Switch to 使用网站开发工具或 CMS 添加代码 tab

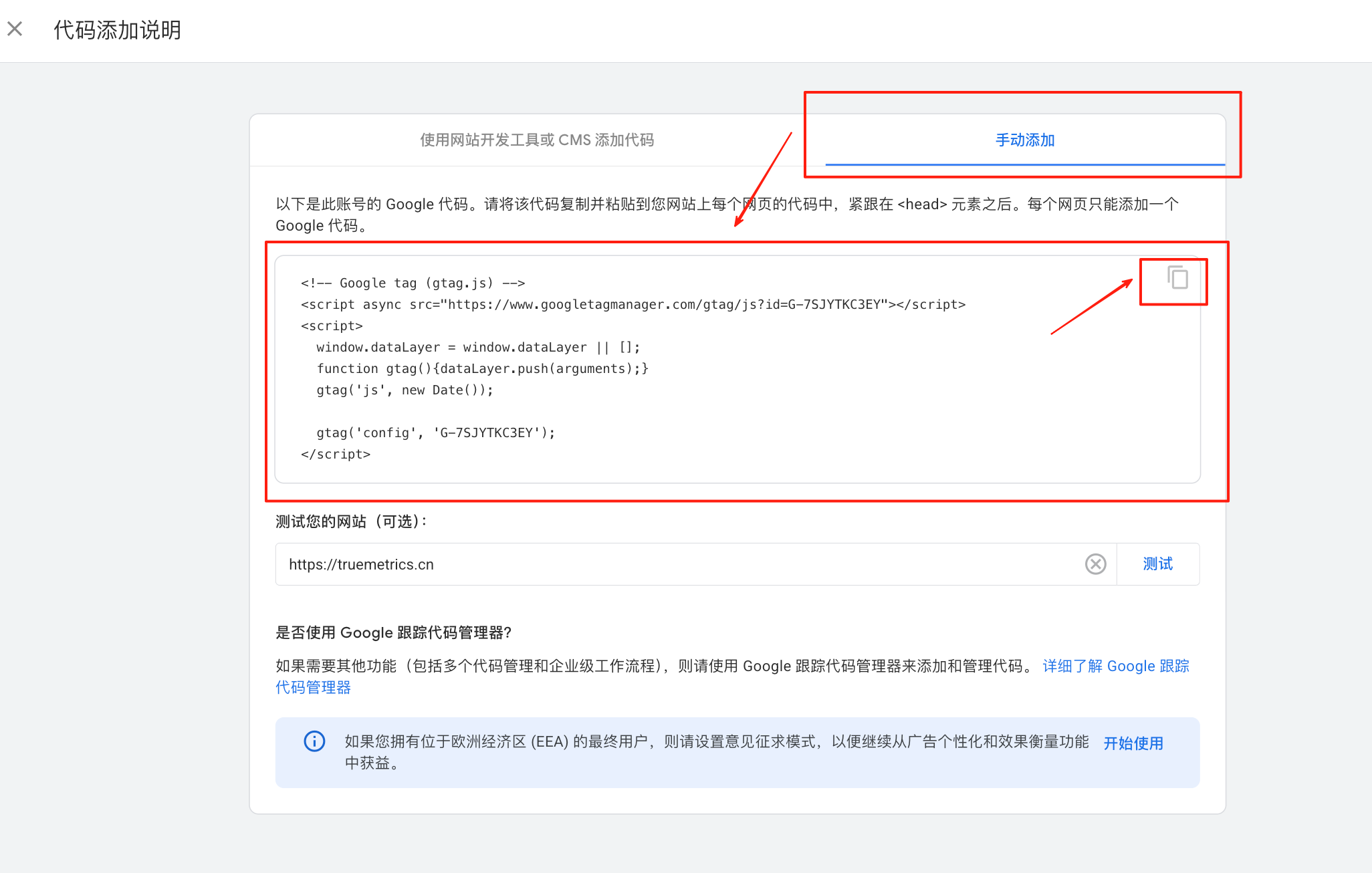(537, 140)
